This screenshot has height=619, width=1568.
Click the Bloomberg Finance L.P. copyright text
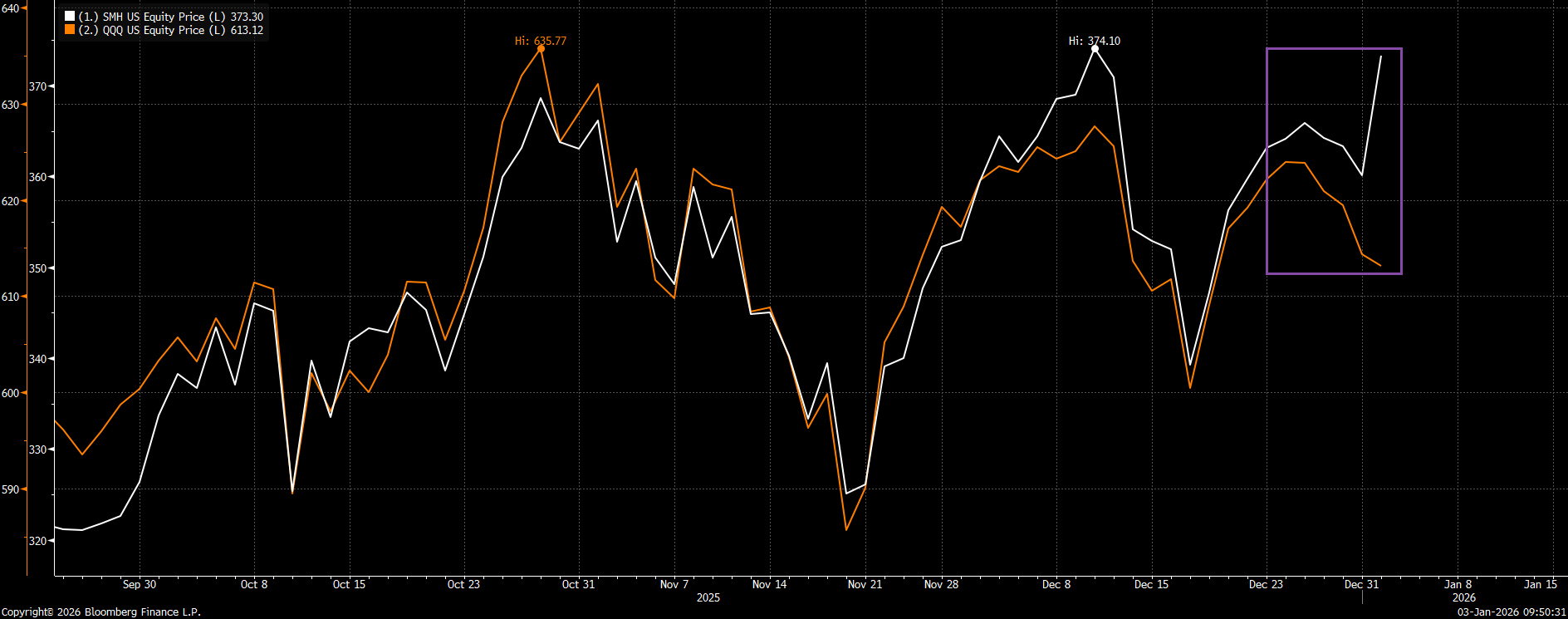click(x=101, y=612)
